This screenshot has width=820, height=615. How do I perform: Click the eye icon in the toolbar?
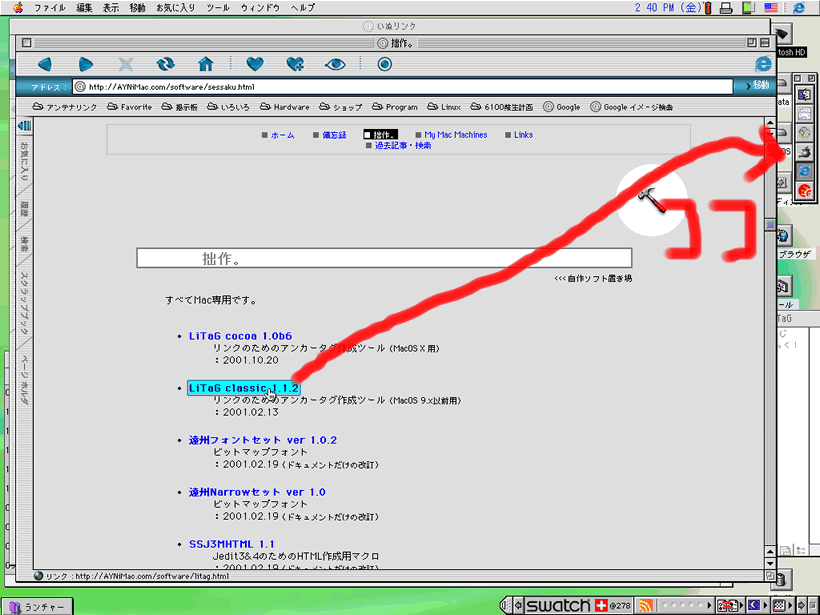click(x=335, y=64)
